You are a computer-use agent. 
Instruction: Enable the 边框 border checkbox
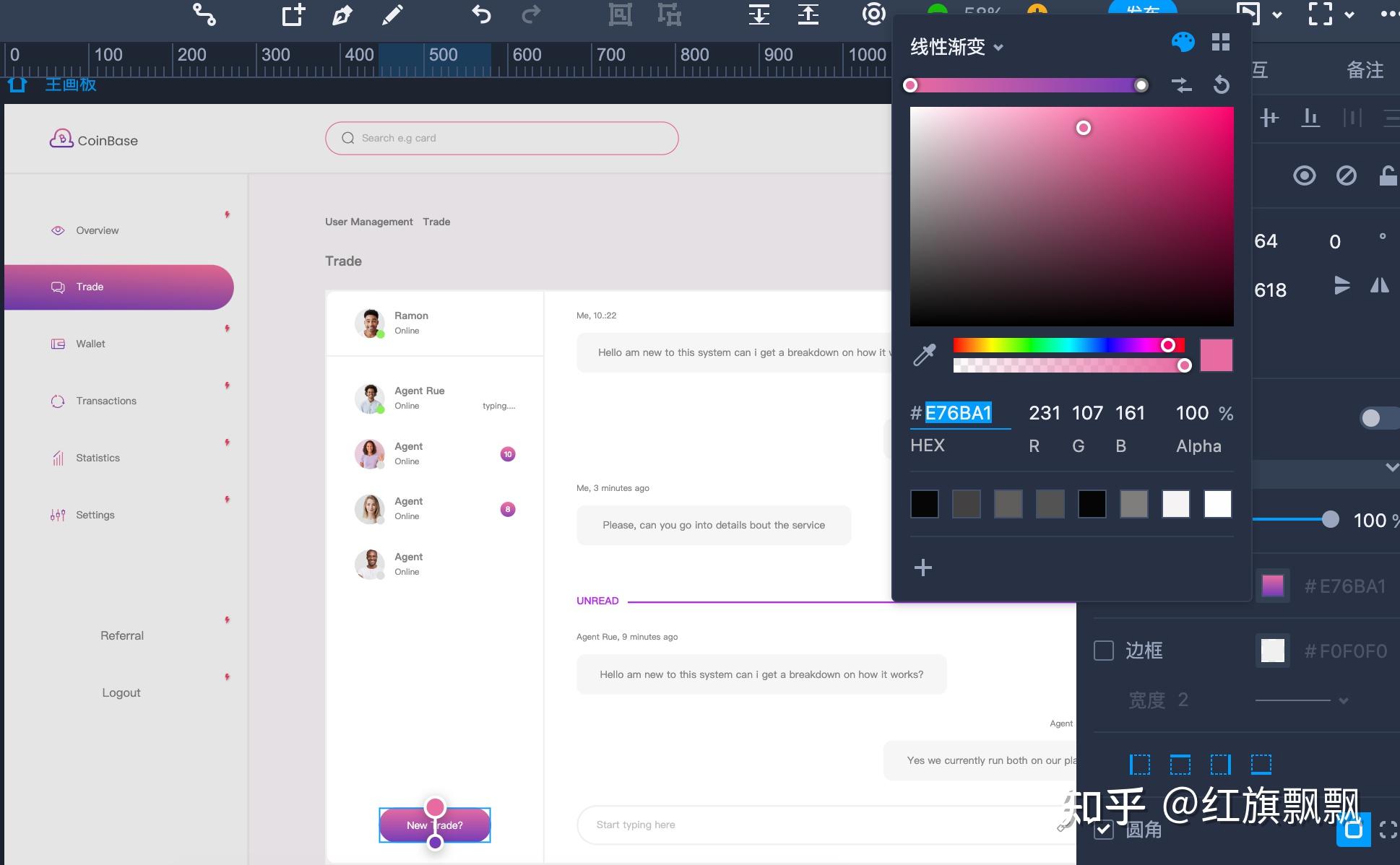point(1104,651)
